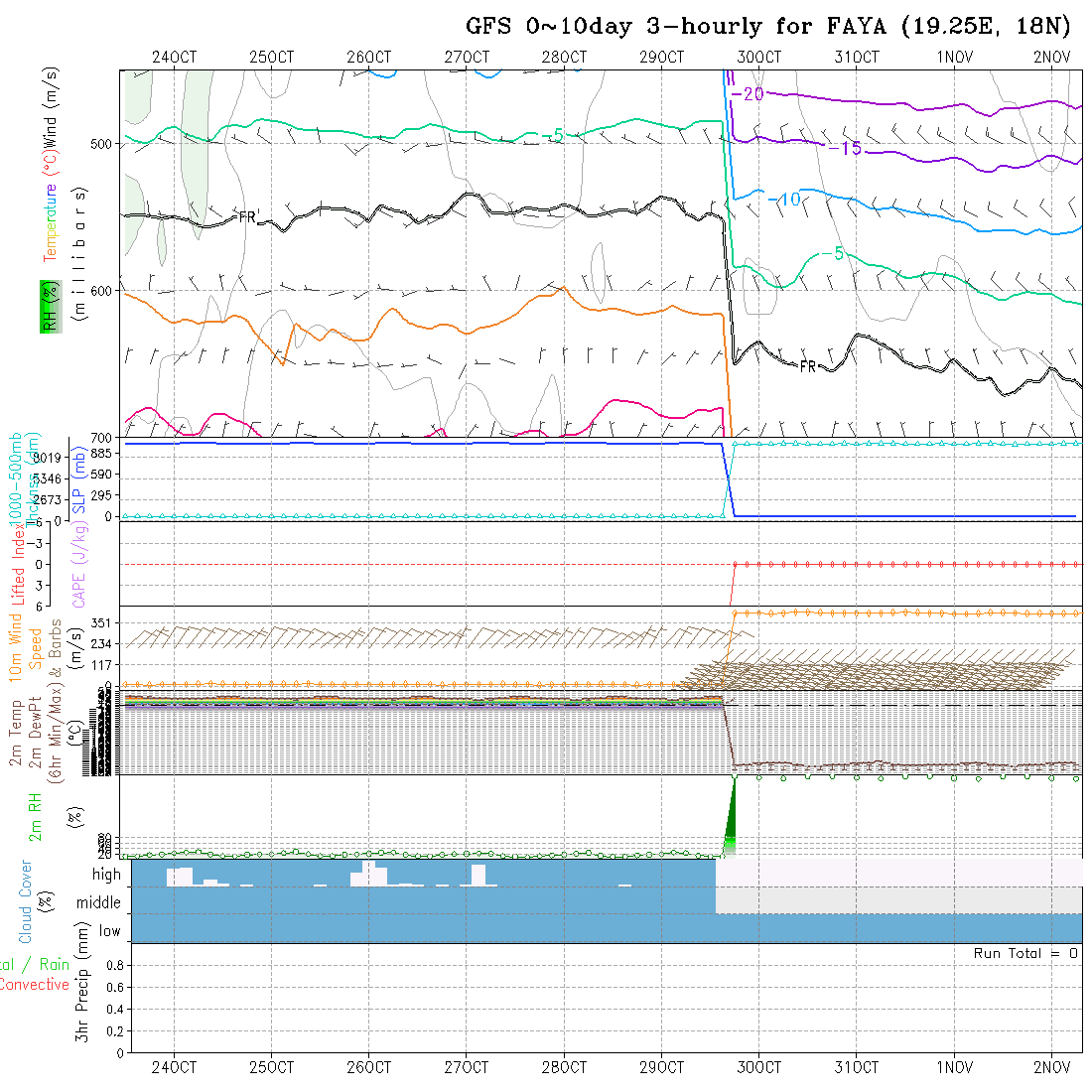Select the purple -20 isotherm label

coord(748,94)
